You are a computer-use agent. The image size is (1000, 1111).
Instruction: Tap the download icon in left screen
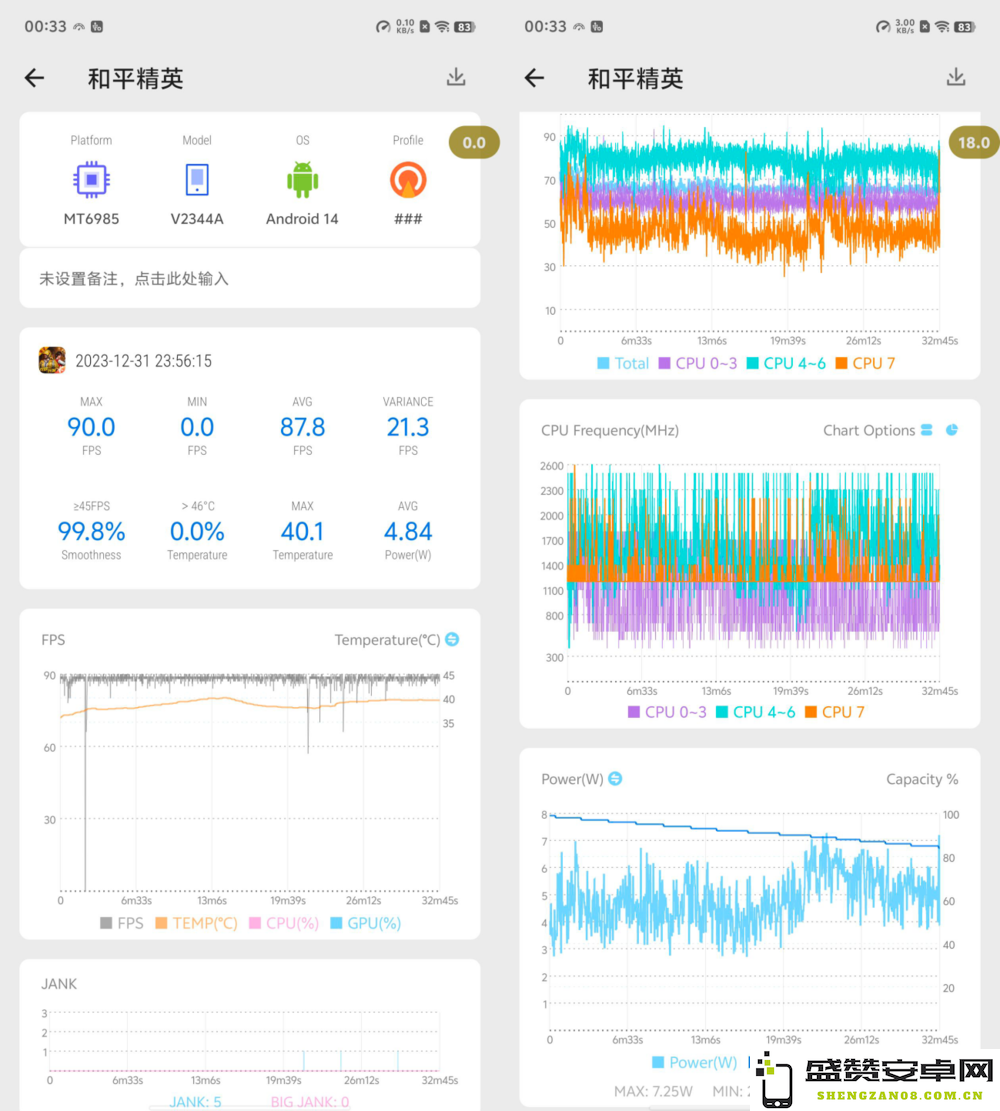(456, 77)
